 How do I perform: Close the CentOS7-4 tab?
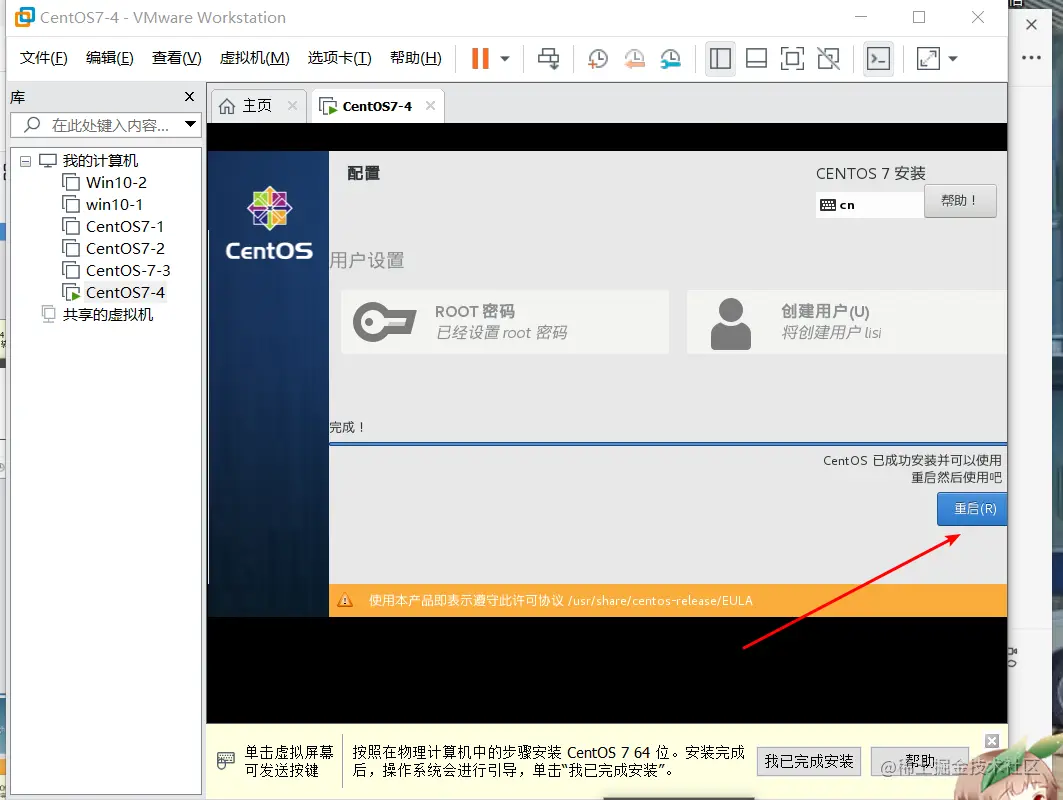click(x=430, y=106)
